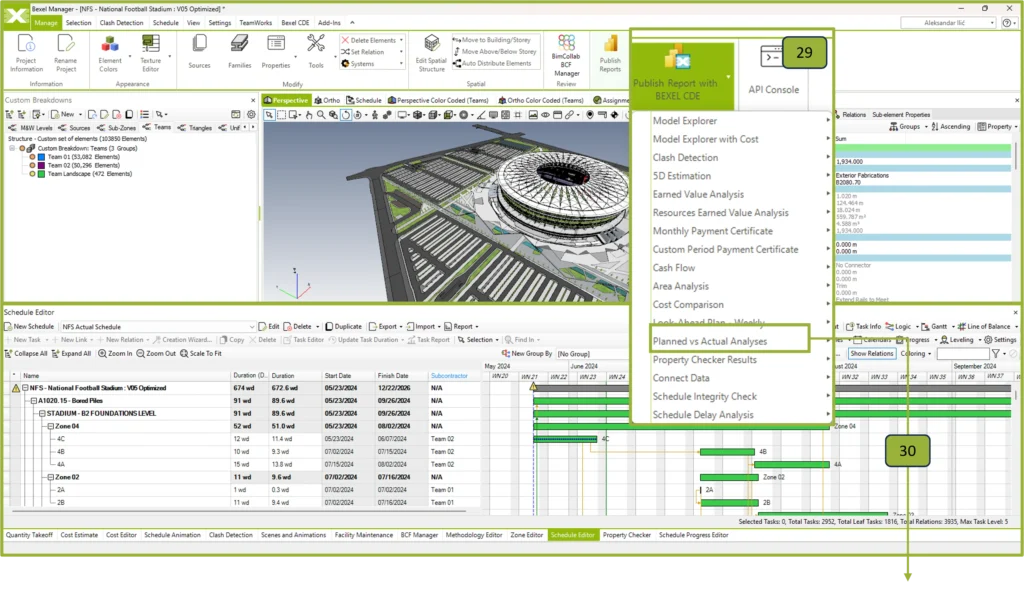Click Expand All in Schedule Editor
The image size is (1024, 590).
coord(71,353)
